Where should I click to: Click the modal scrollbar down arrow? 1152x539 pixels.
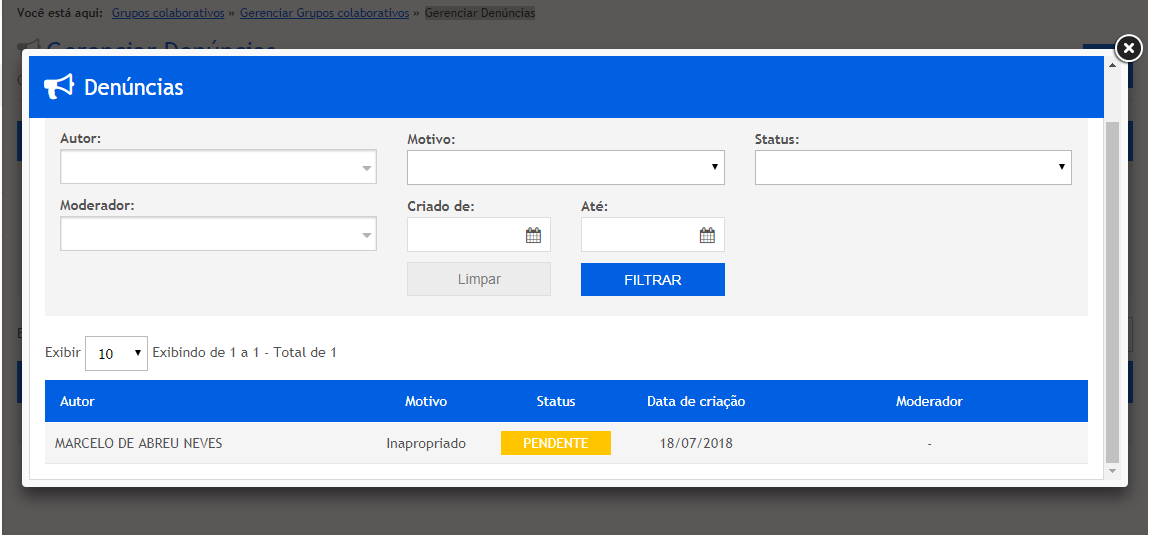1111,470
